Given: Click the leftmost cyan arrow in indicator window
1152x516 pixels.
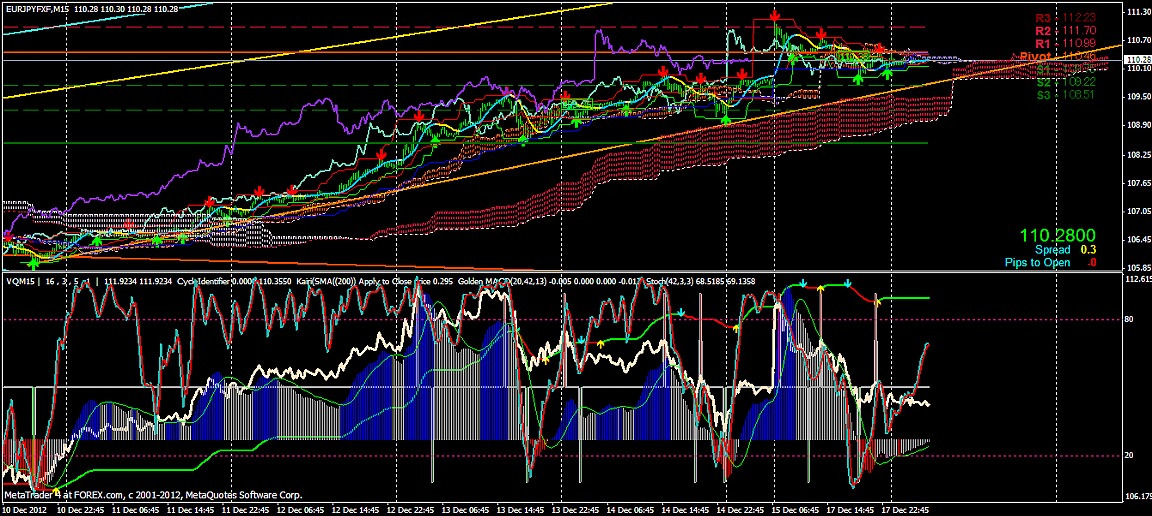Looking at the screenshot, I should coord(579,340).
